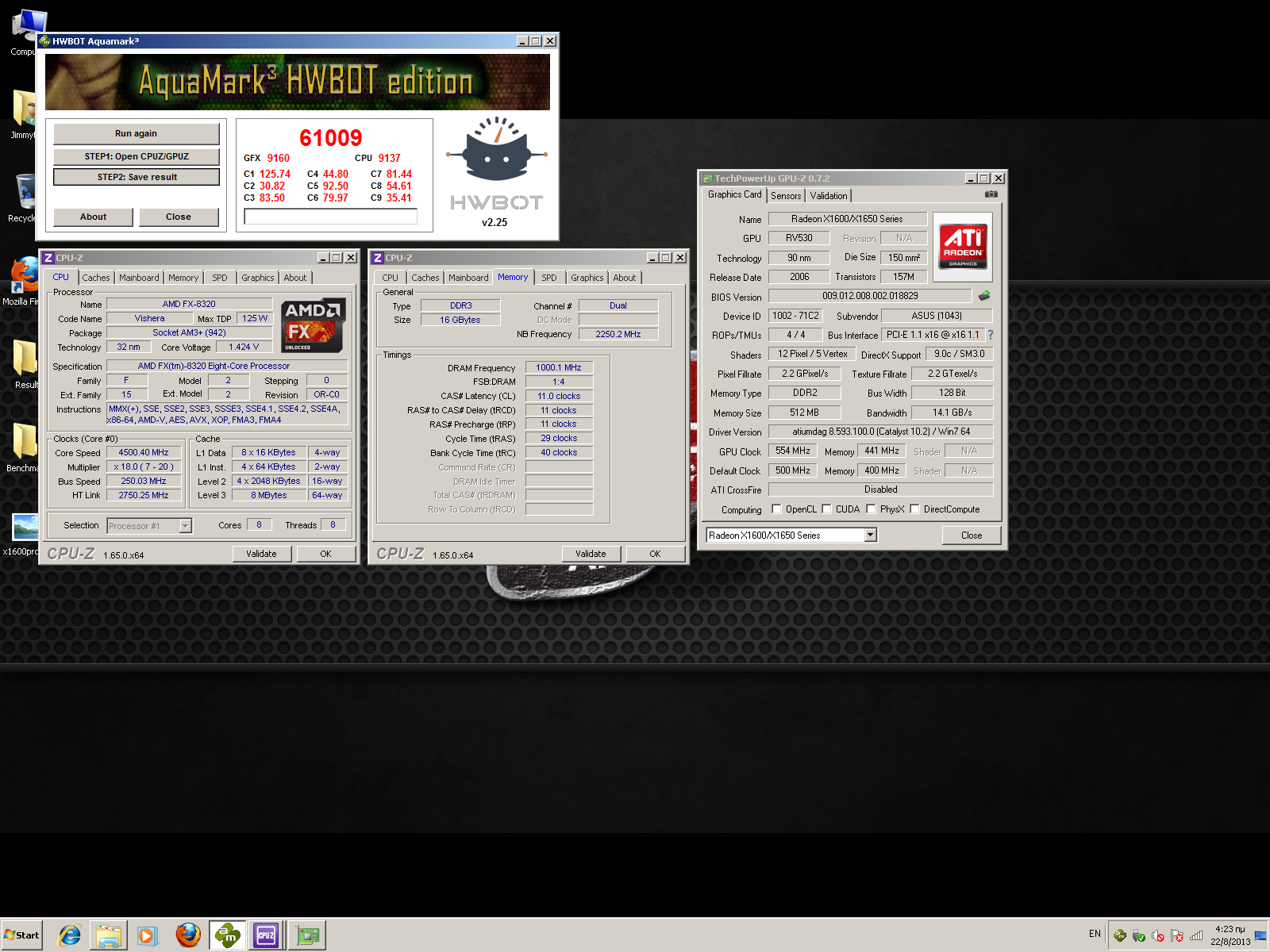The width and height of the screenshot is (1270, 952).
Task: Click the Aquamark About button
Action: (93, 217)
